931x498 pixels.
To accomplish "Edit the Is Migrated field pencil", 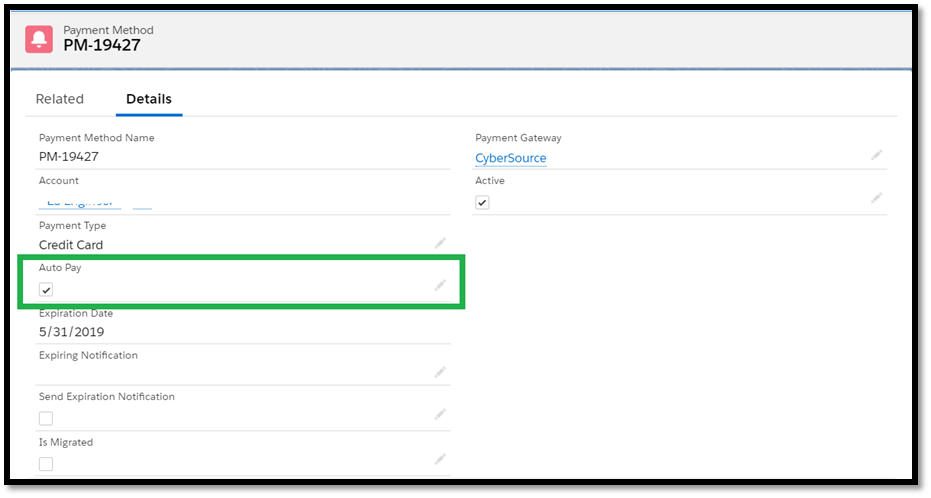I will pos(440,459).
